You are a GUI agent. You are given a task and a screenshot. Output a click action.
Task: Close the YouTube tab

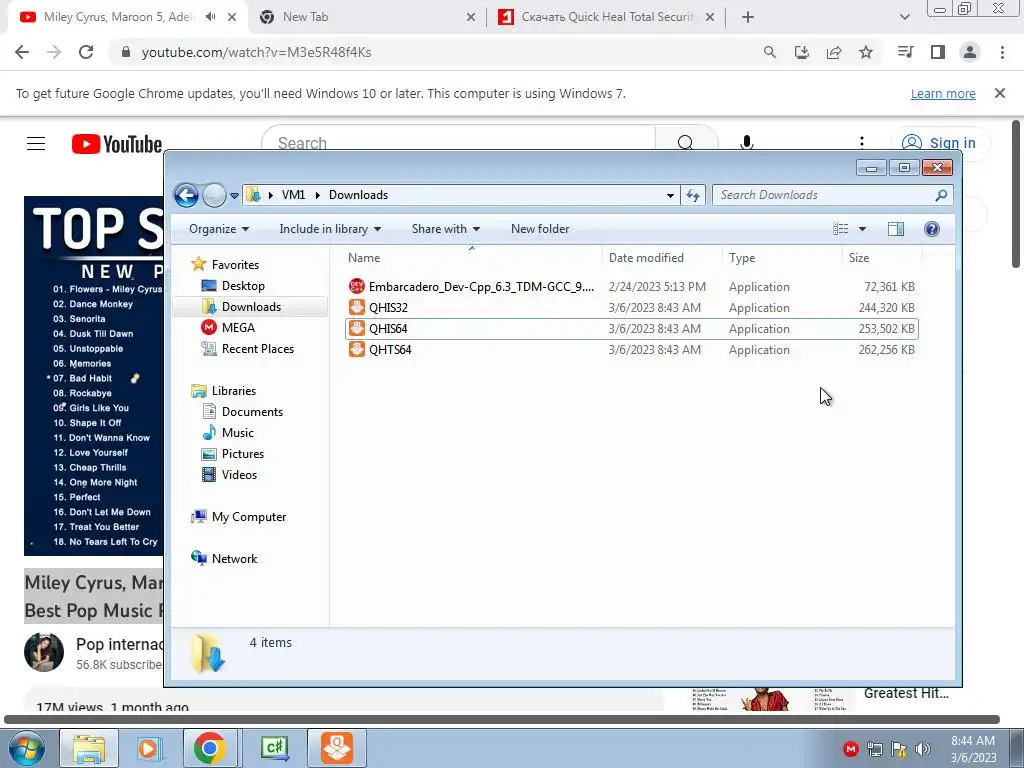(232, 17)
